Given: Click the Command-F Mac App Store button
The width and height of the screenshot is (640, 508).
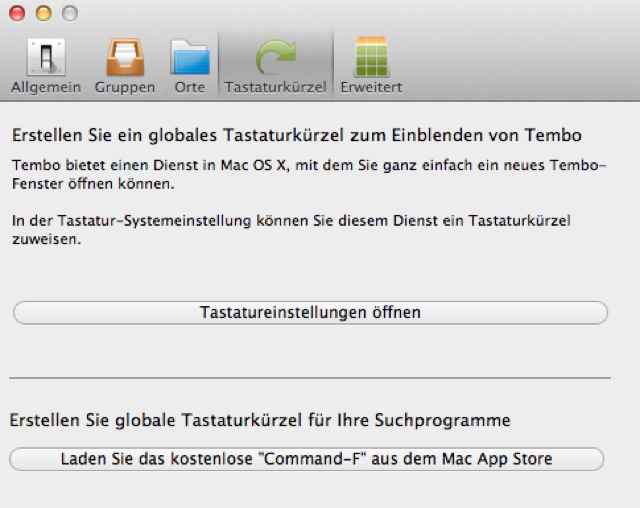Looking at the screenshot, I should pos(307,459).
